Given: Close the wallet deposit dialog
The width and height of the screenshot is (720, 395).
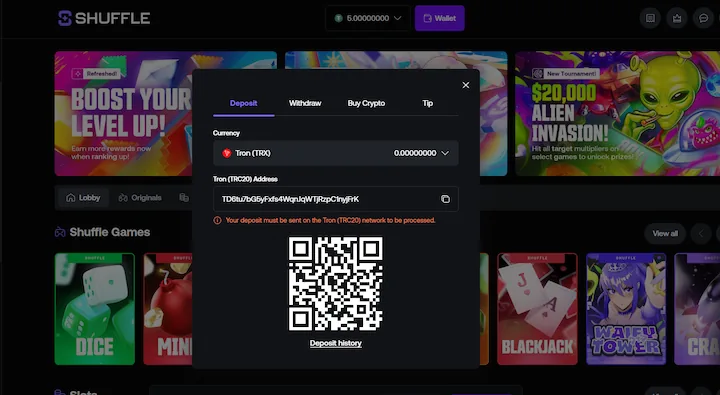Looking at the screenshot, I should click(x=466, y=85).
